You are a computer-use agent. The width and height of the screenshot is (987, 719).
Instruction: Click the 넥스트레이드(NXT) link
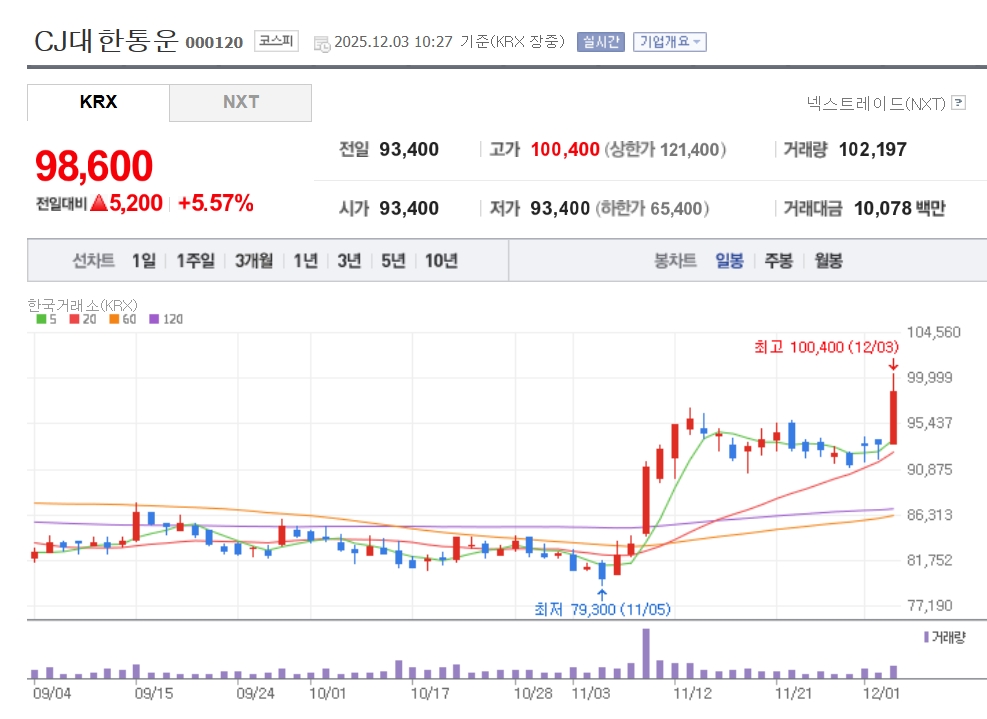tap(876, 103)
